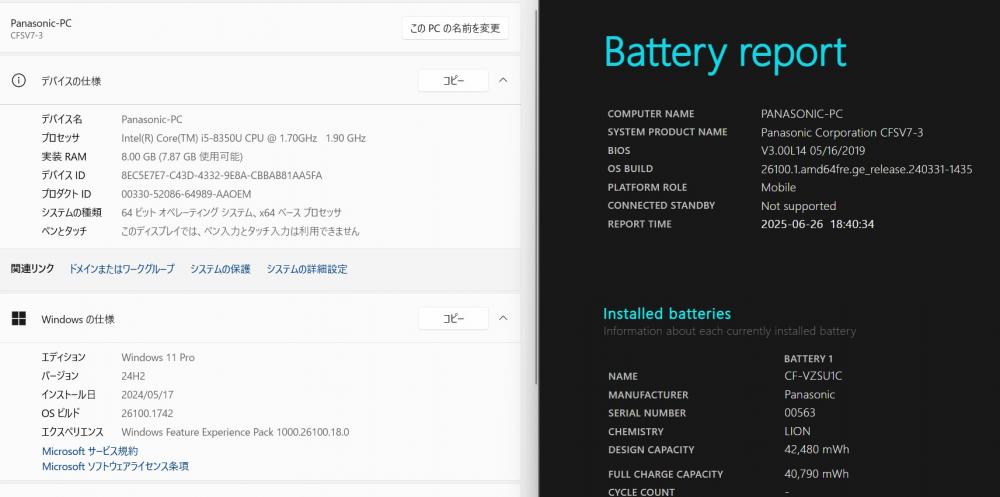1000x497 pixels.
Task: Select the battery name CF-VZSU1C
Action: click(x=813, y=376)
